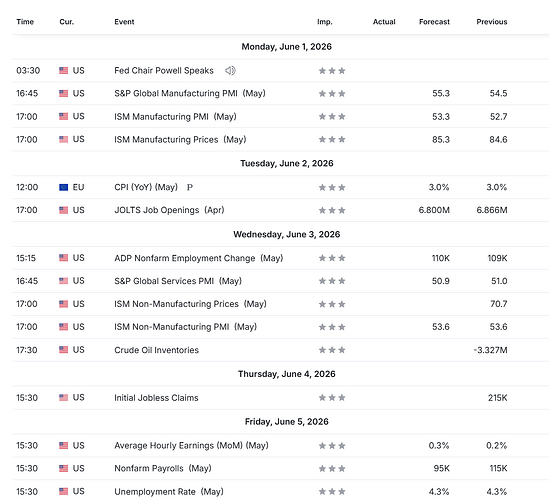Open the Fed Chair Powell Speaks event
The height and width of the screenshot is (500, 549).
pyautogui.click(x=164, y=71)
